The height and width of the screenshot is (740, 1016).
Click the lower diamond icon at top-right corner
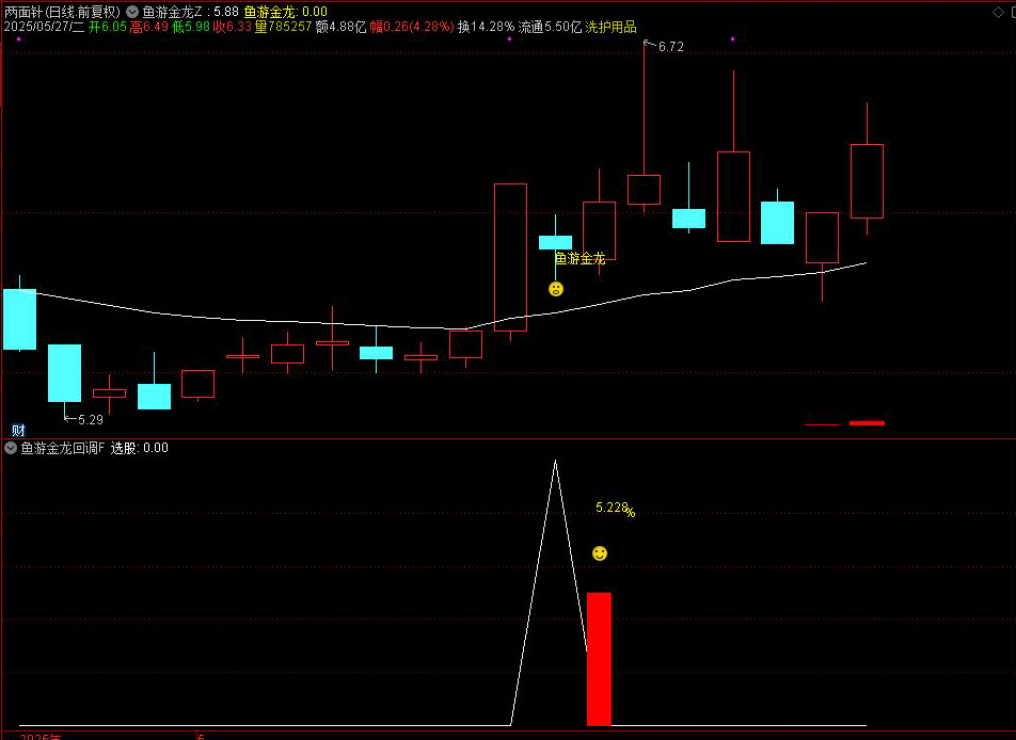coord(999,27)
